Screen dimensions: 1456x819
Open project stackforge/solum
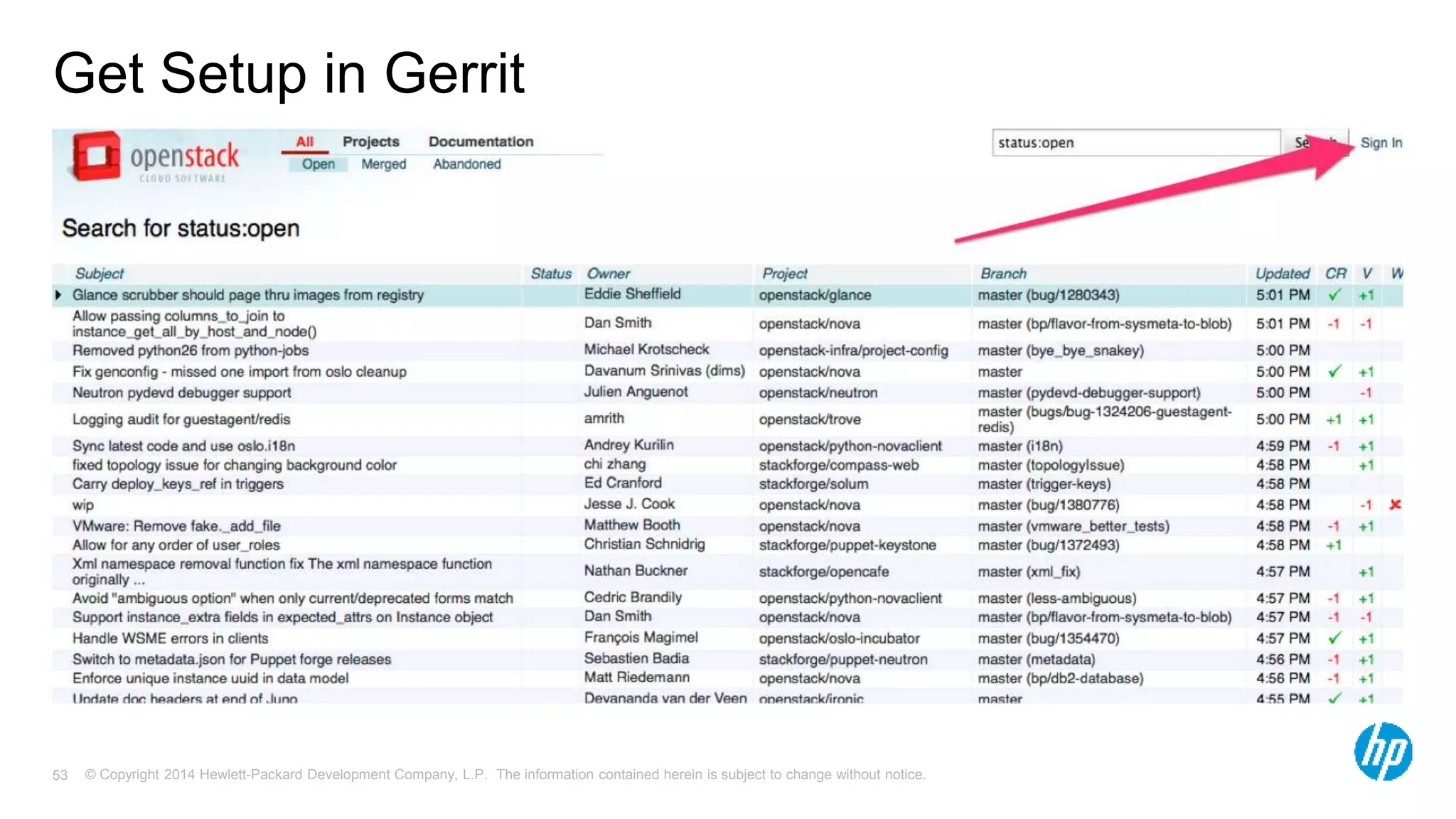point(813,484)
